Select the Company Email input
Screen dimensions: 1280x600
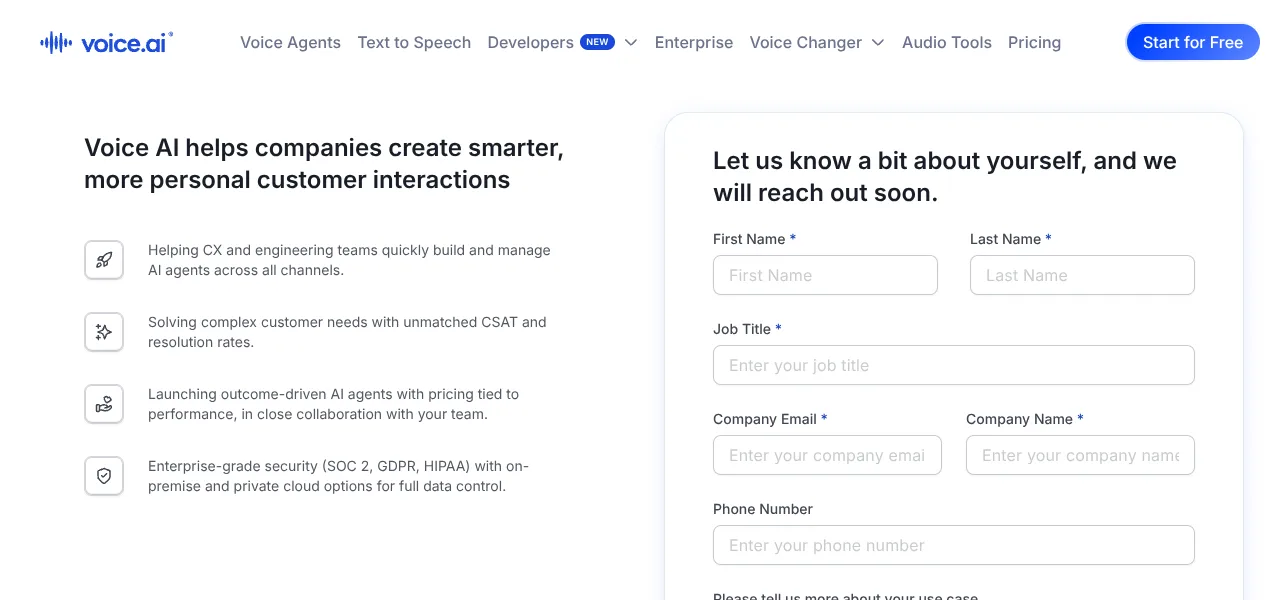827,455
